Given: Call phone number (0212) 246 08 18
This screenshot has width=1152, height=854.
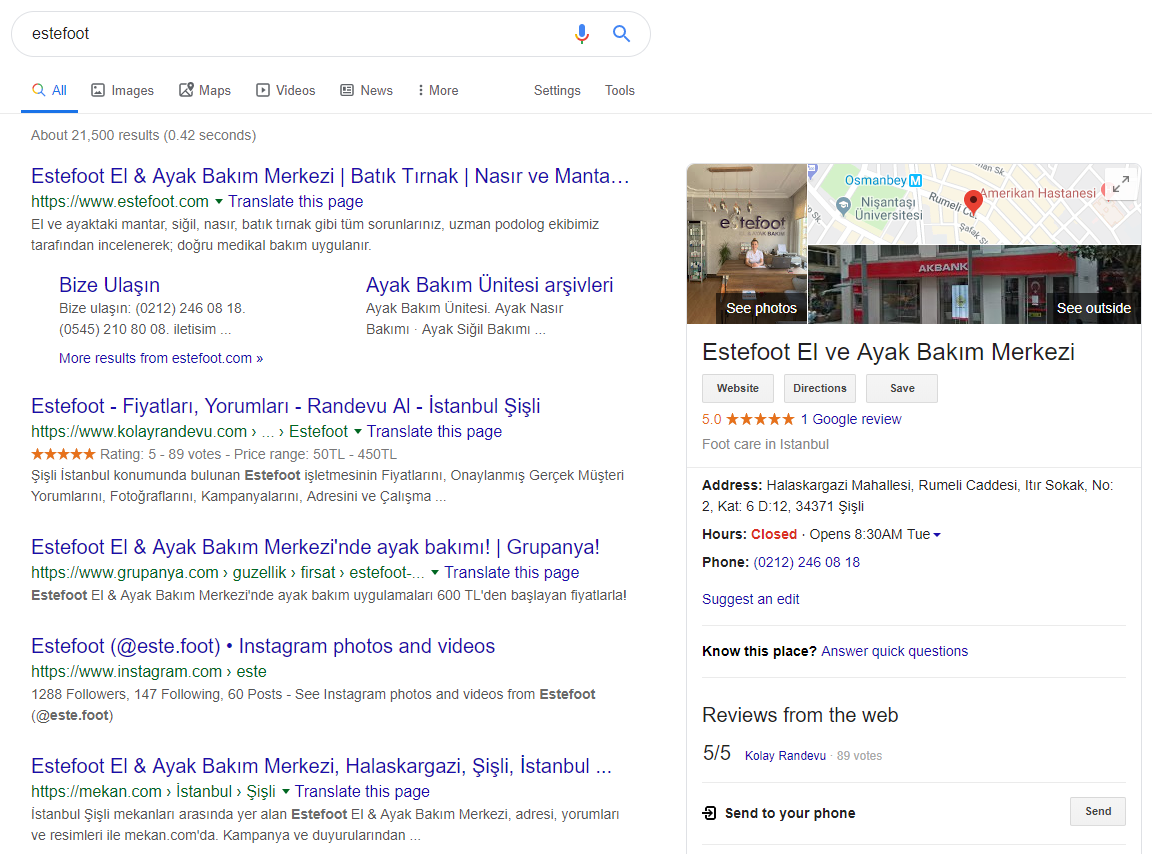Looking at the screenshot, I should point(807,562).
